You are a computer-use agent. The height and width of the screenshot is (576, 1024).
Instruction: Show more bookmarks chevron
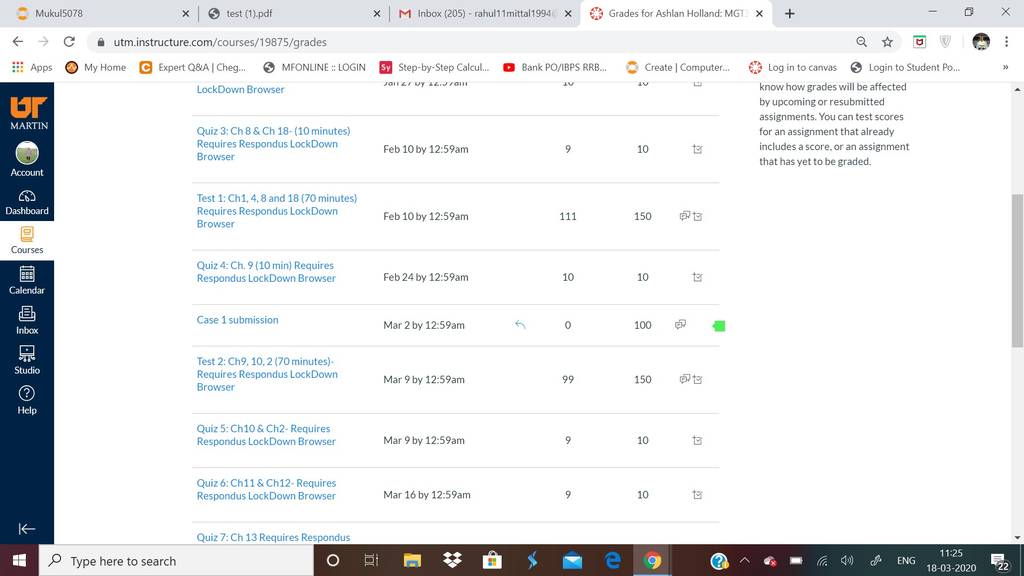[1005, 67]
